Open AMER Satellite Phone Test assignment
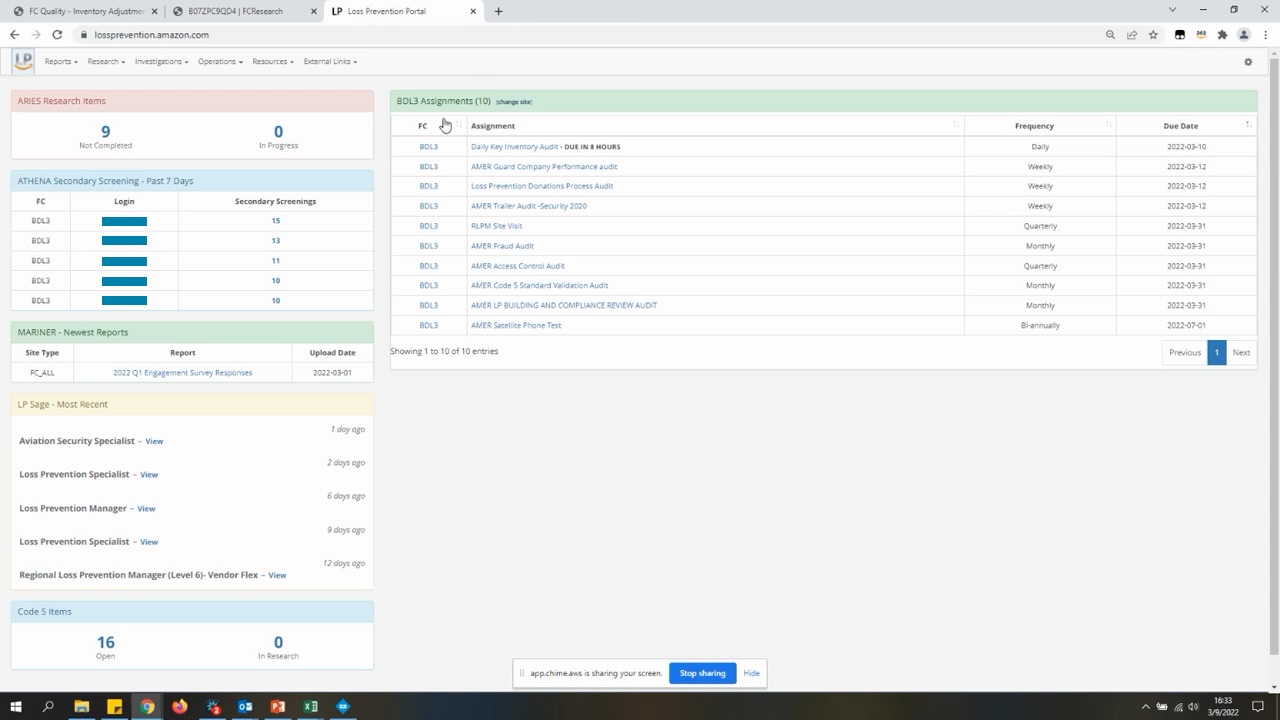1280x720 pixels. (x=516, y=325)
